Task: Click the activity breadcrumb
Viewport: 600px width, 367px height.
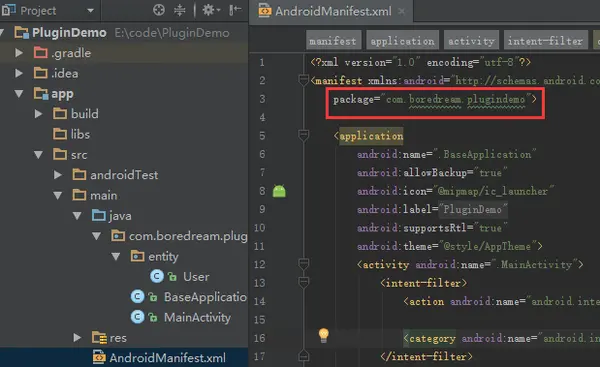Action: [x=471, y=41]
